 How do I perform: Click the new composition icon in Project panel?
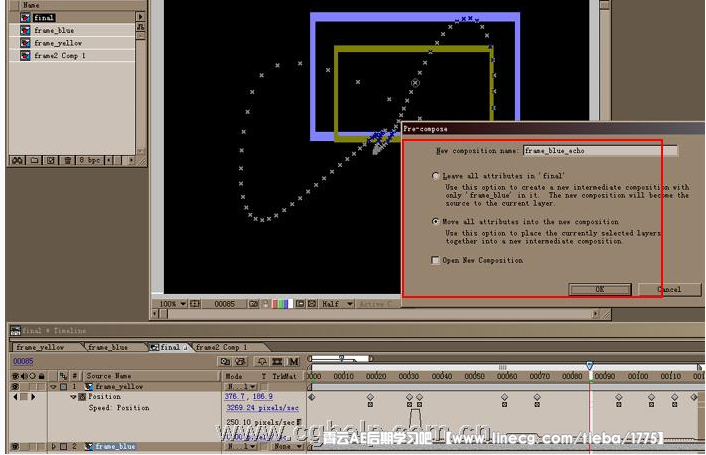tap(49, 160)
